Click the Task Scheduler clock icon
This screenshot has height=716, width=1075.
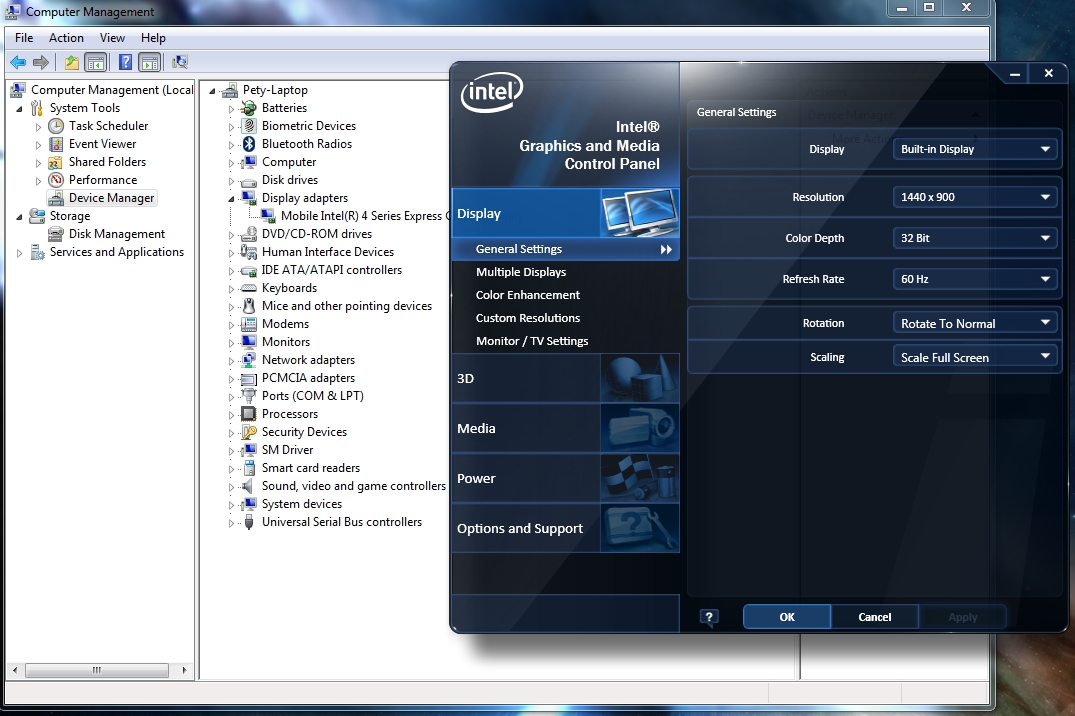click(x=56, y=126)
